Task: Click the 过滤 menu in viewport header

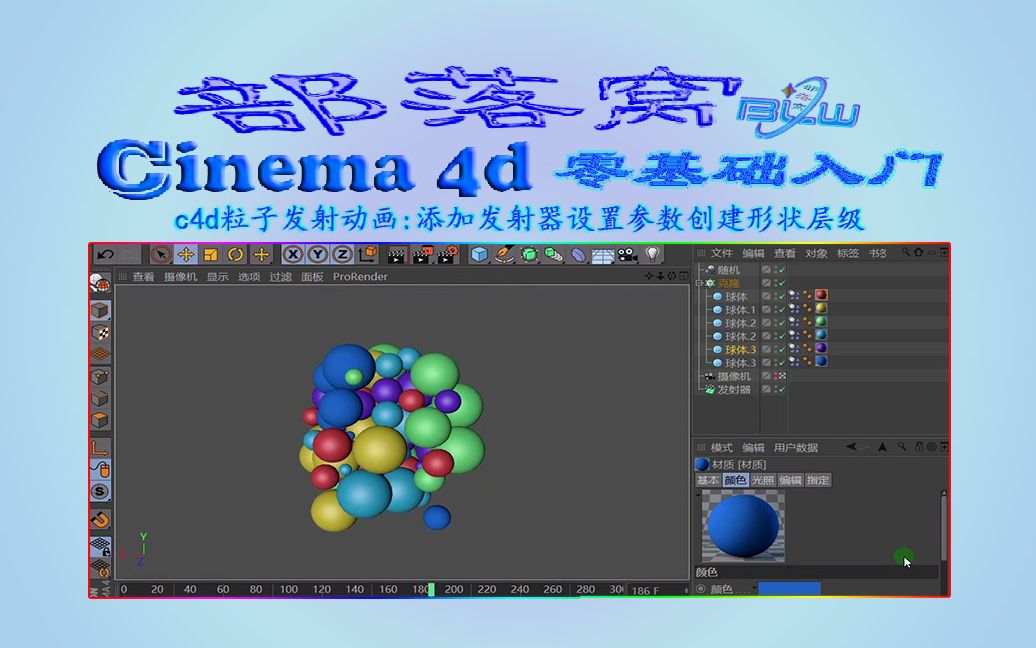Action: [x=281, y=277]
